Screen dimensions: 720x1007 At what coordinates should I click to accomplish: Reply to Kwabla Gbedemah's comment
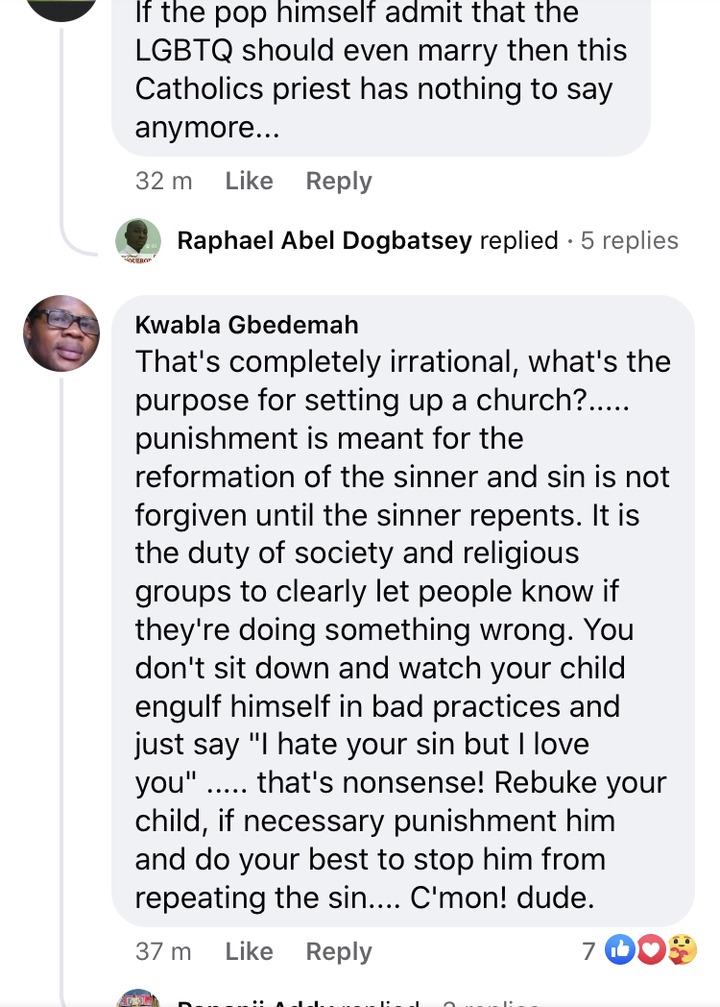338,951
